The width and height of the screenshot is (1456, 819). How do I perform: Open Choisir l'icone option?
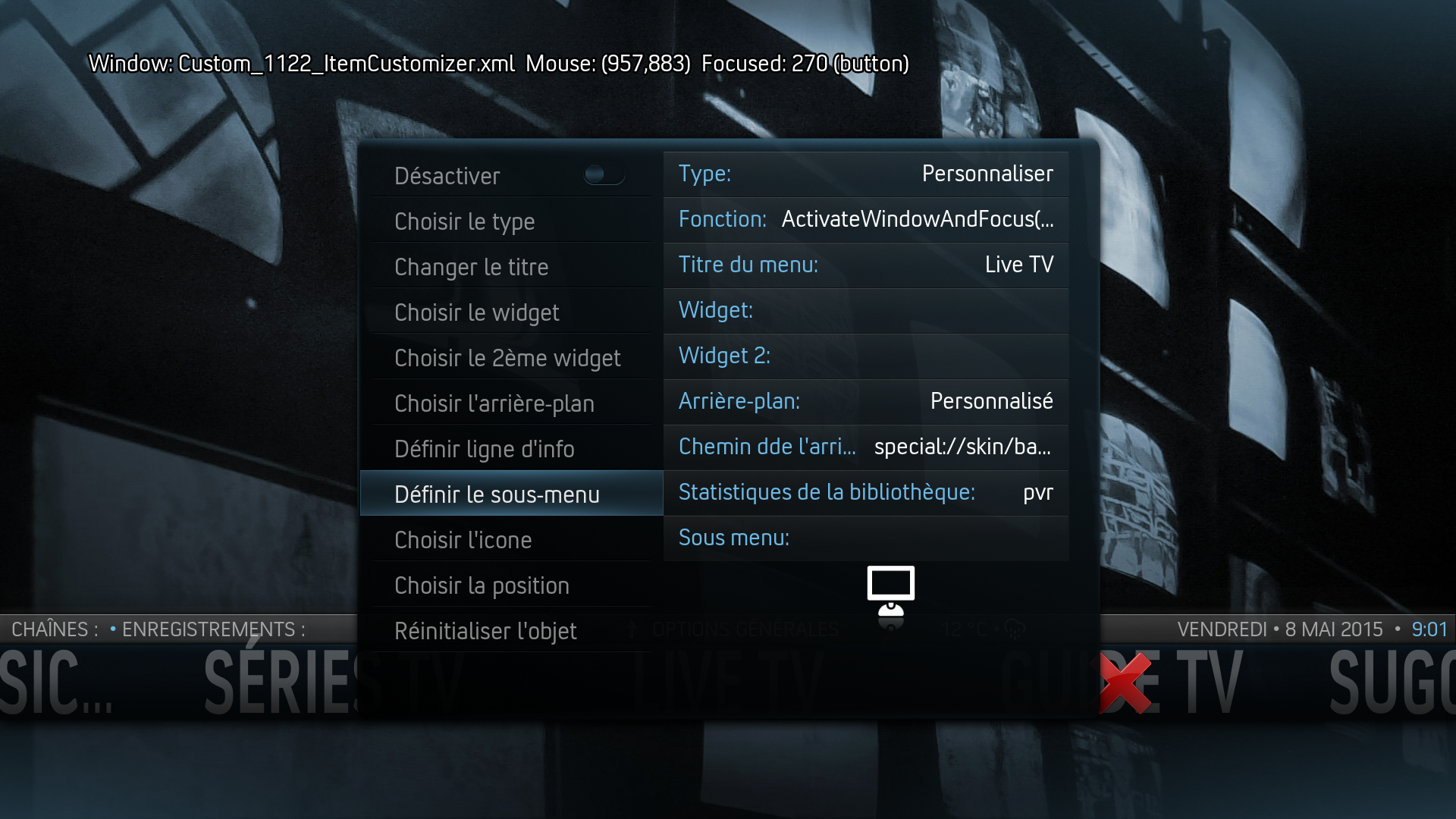pyautogui.click(x=511, y=539)
